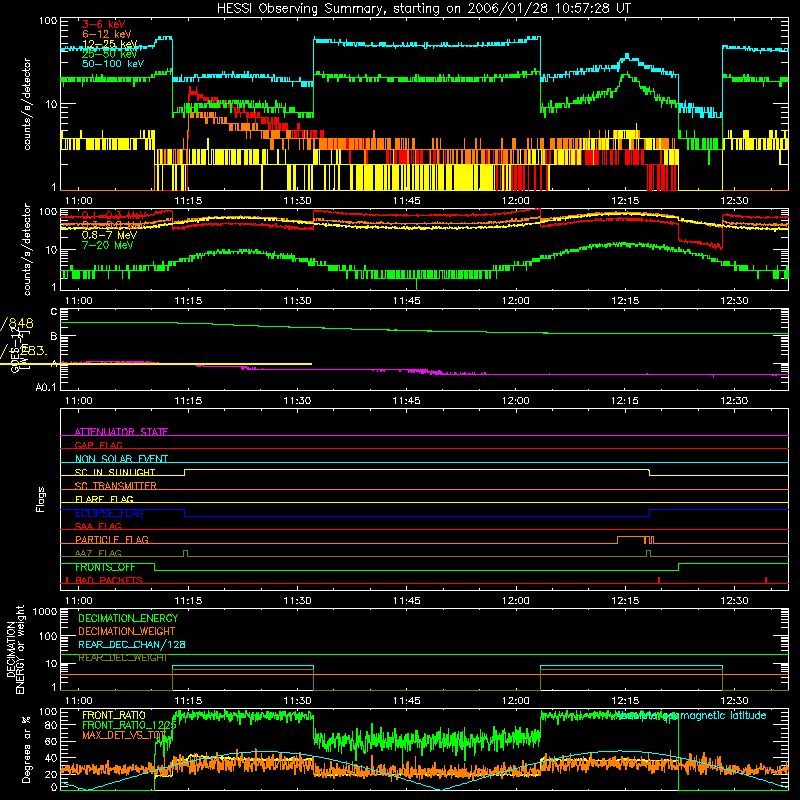Select the GAP_FLAG label
Image resolution: width=800 pixels, height=800 pixels.
(98, 445)
